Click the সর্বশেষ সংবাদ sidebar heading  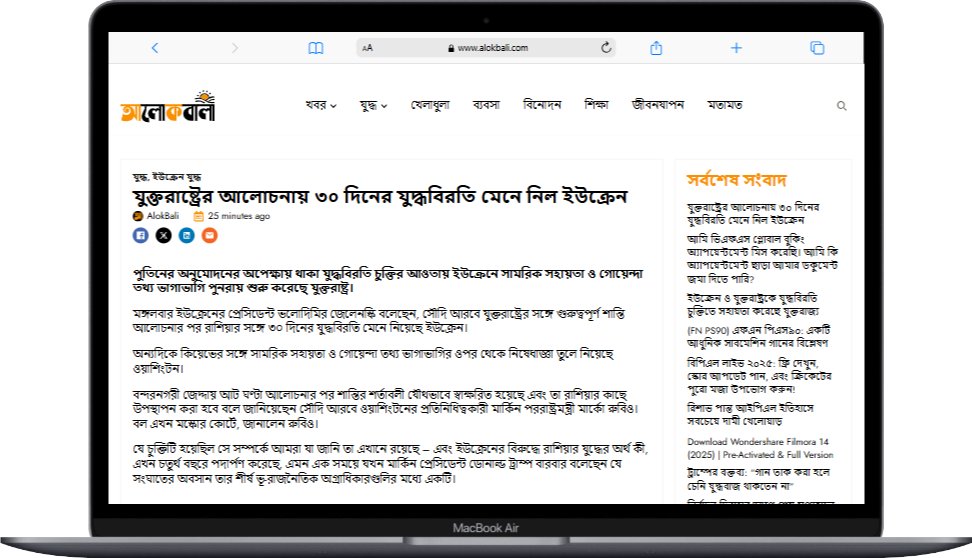(736, 180)
